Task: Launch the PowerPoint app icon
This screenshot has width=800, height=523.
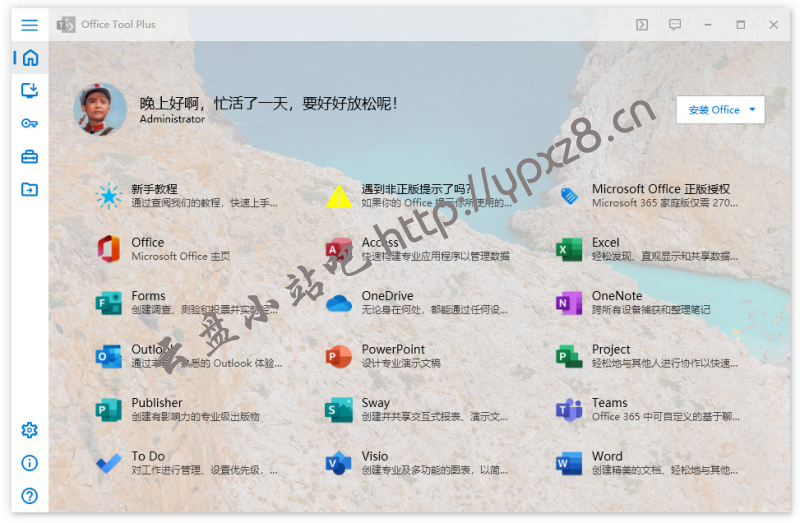Action: [x=339, y=356]
